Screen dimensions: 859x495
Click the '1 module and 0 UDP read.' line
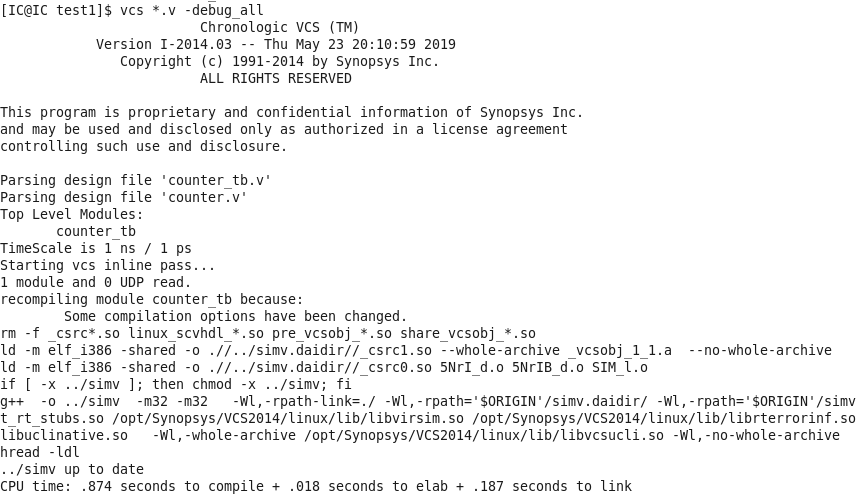(x=95, y=282)
